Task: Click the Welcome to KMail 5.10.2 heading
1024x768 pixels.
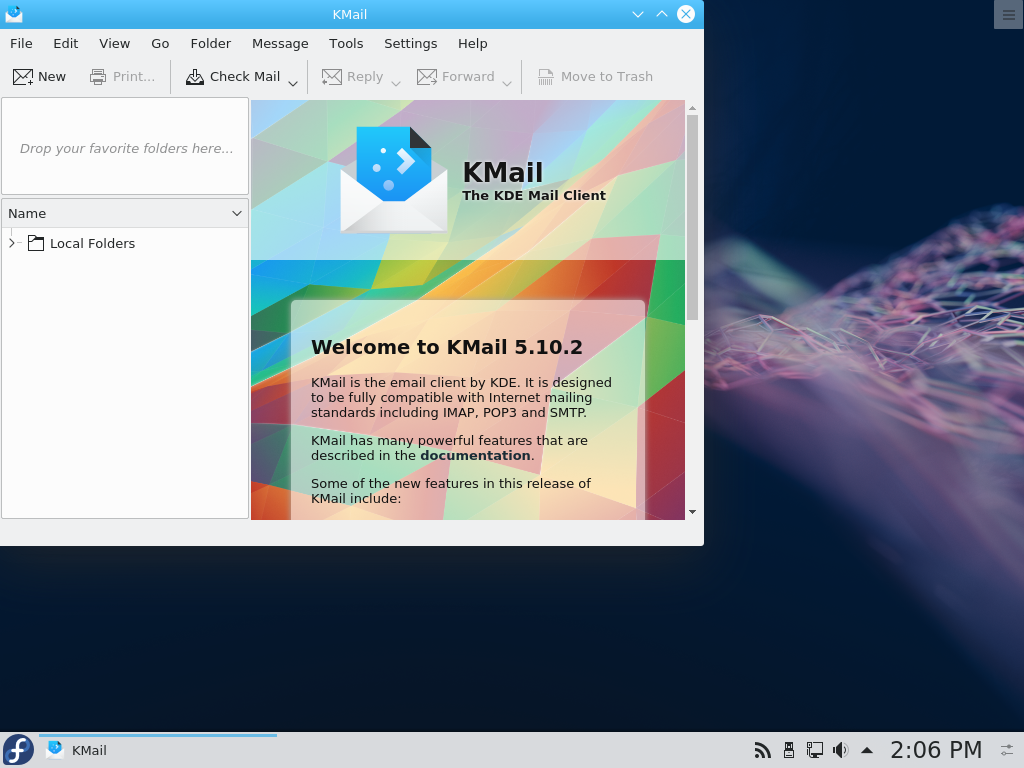Action: tap(447, 347)
